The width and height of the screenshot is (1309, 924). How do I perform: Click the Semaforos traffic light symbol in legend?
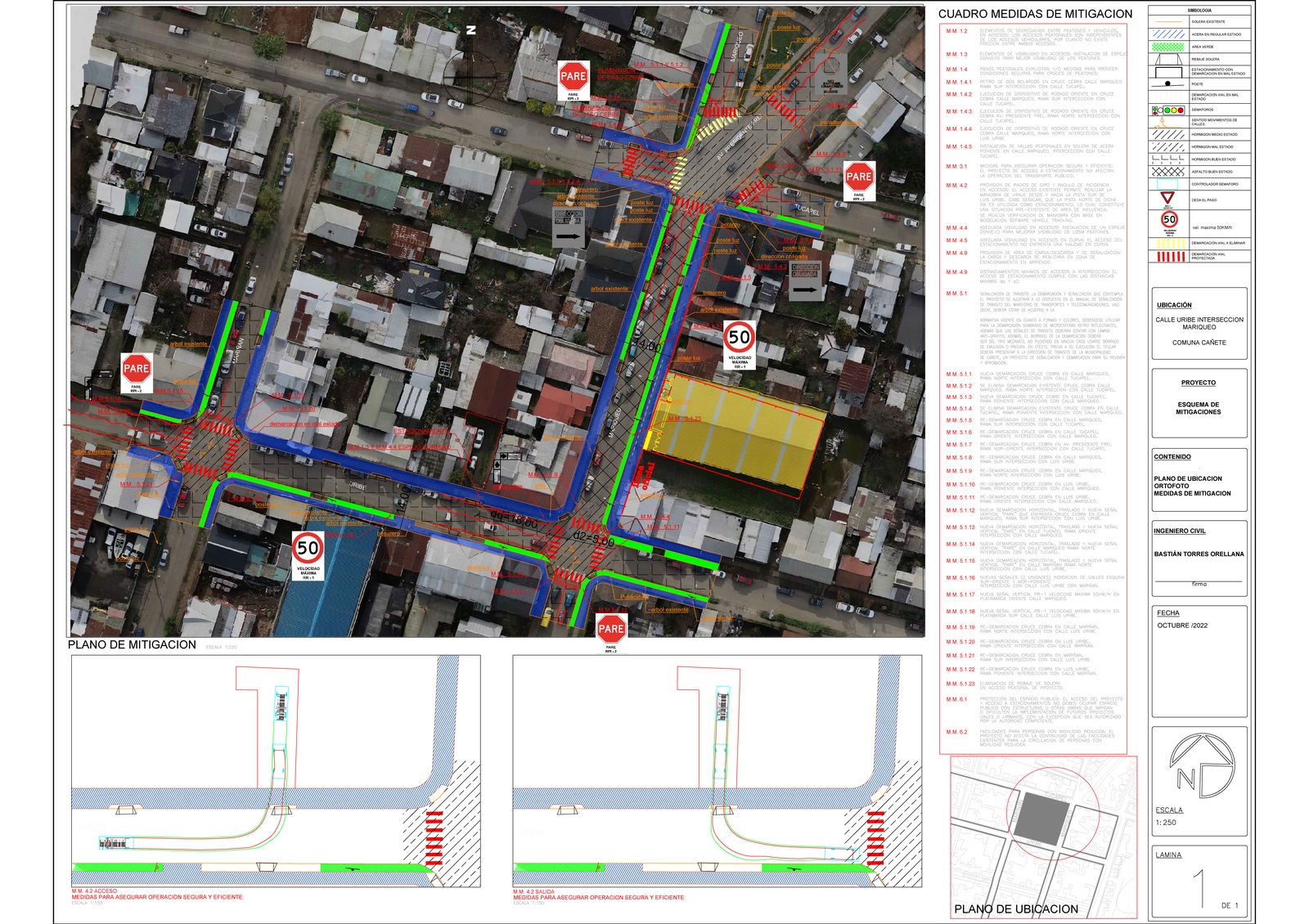[1167, 110]
